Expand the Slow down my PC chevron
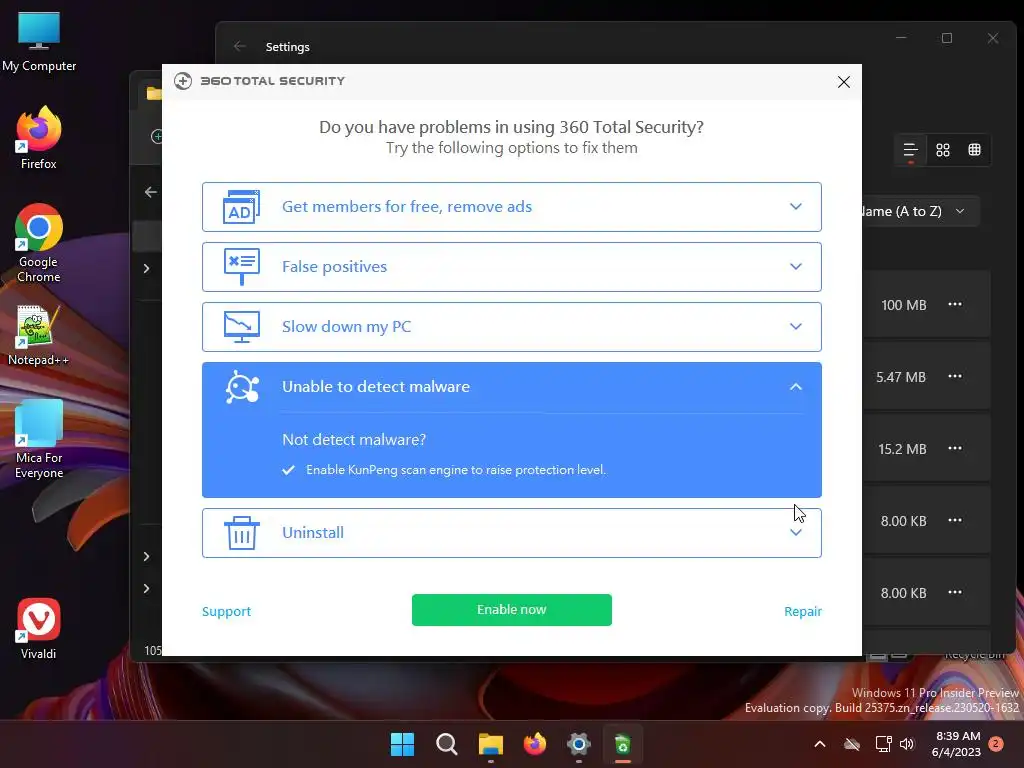The width and height of the screenshot is (1024, 768). [x=795, y=327]
